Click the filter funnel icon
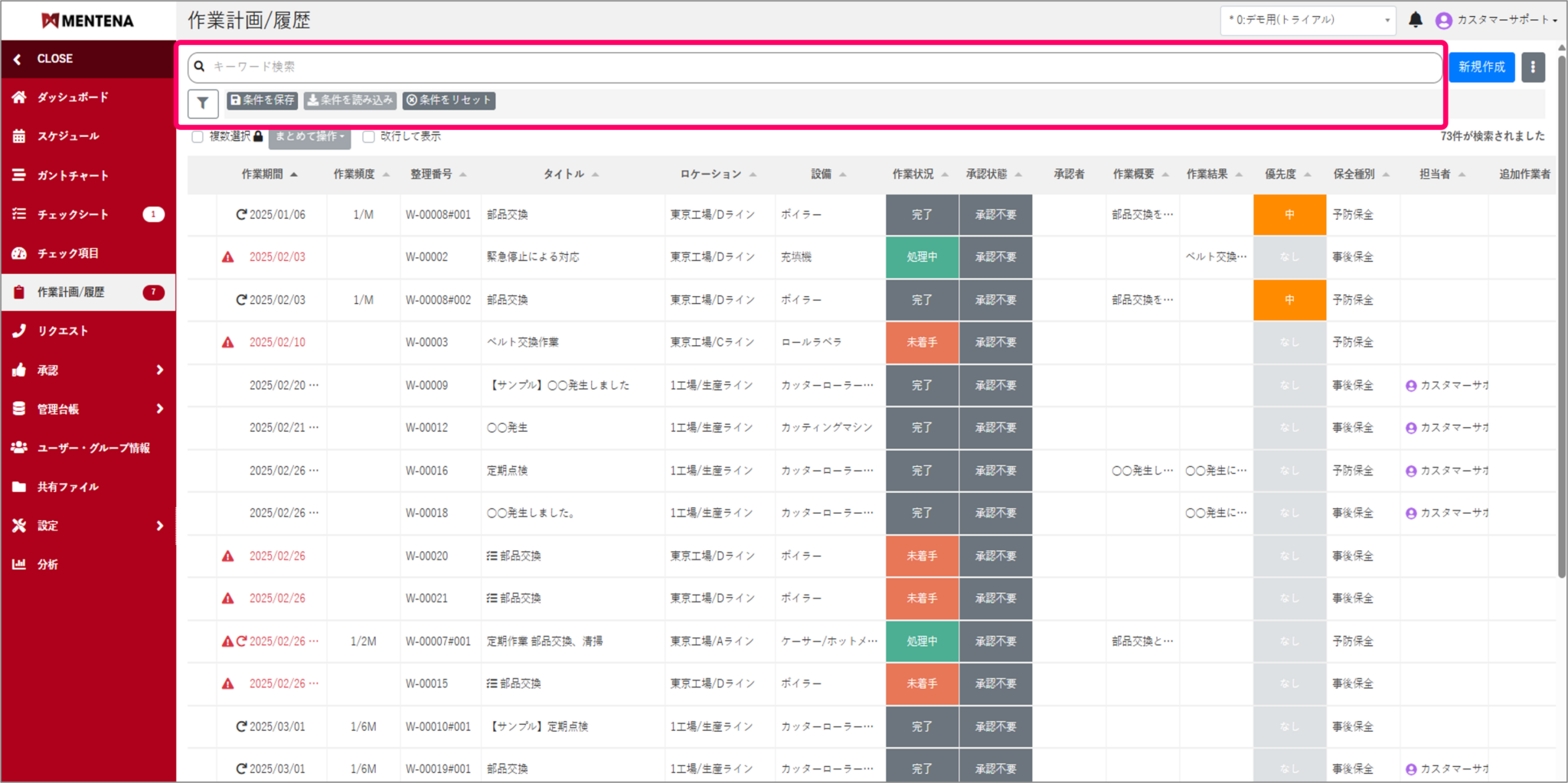 coord(202,103)
